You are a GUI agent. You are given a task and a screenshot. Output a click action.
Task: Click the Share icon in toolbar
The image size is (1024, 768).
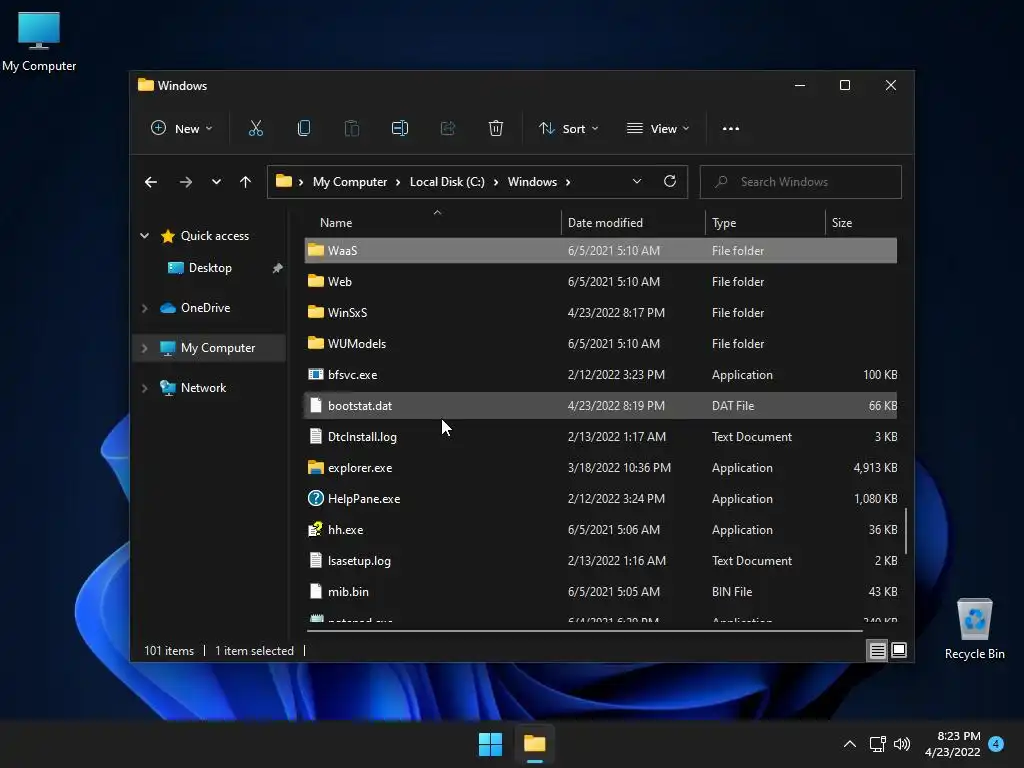[x=448, y=129]
